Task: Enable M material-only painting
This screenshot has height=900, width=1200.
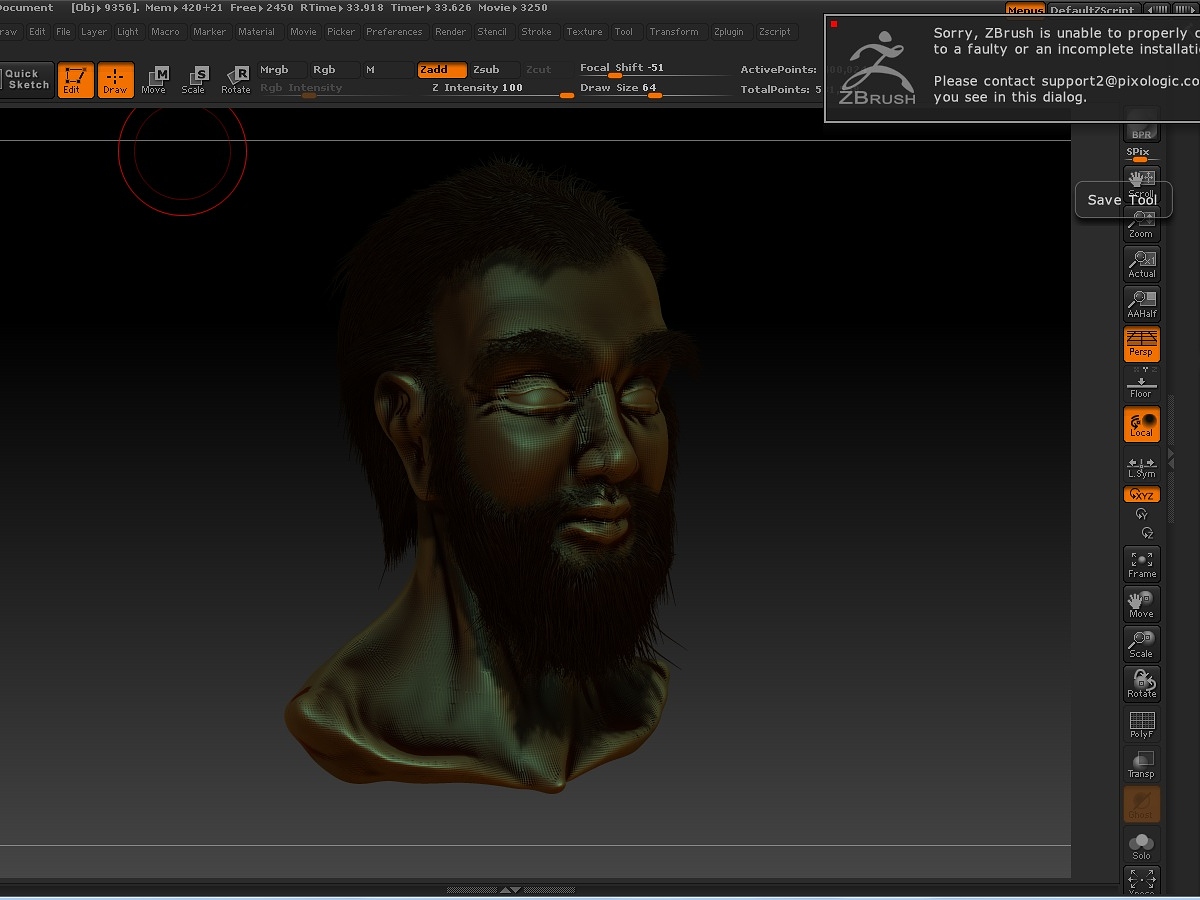Action: pyautogui.click(x=387, y=70)
